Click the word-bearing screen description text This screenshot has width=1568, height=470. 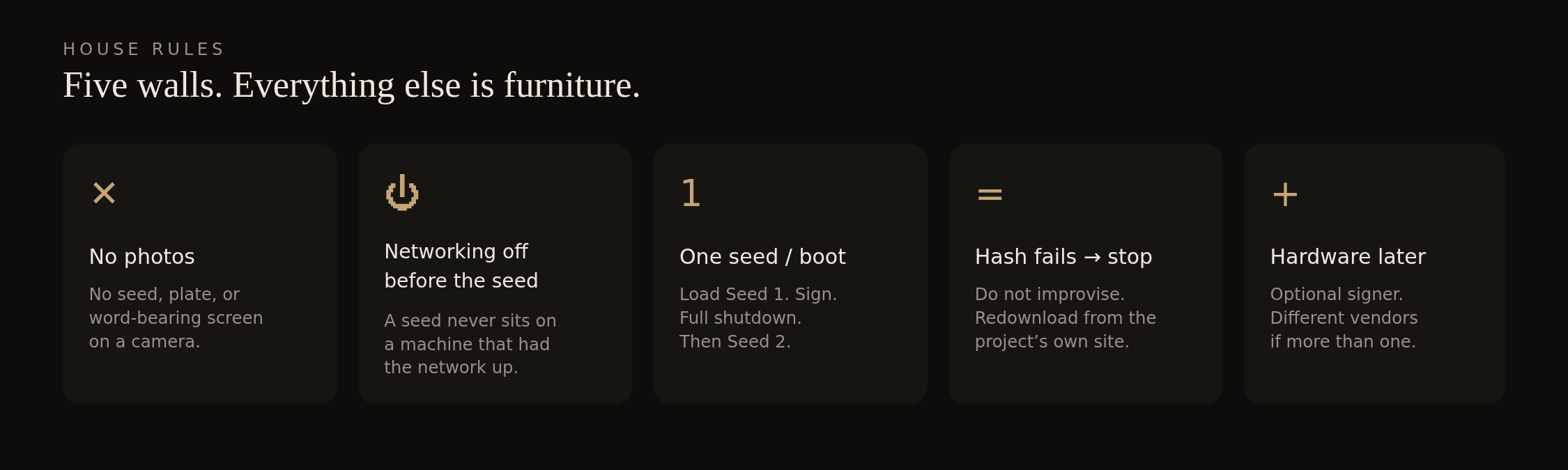pos(176,318)
